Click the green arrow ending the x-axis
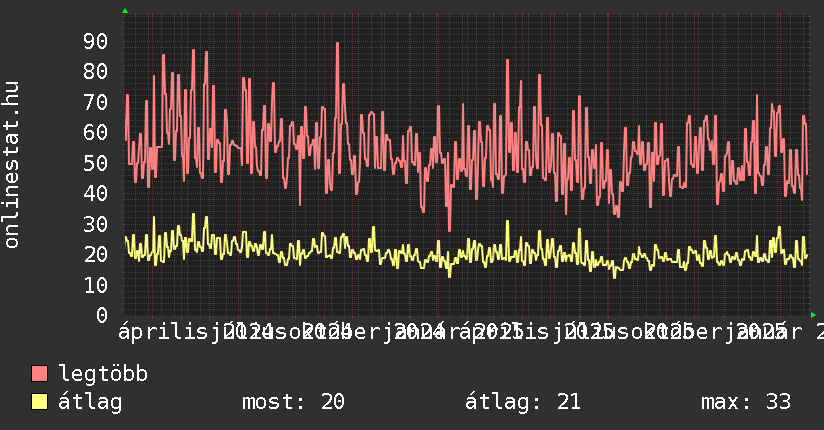The image size is (824, 430). (x=814, y=315)
